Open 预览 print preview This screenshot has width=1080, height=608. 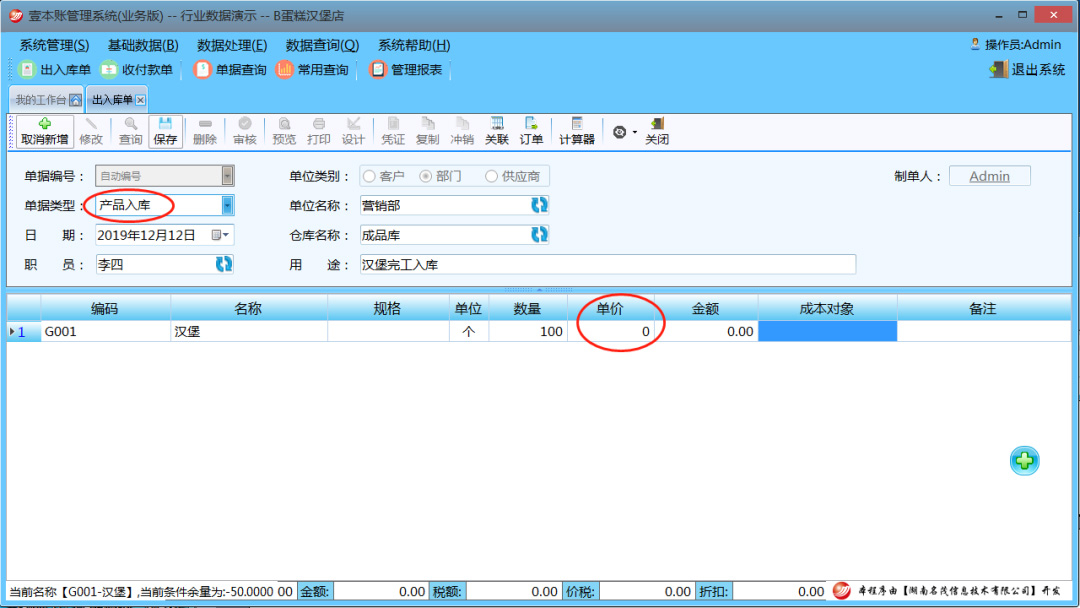[x=284, y=132]
